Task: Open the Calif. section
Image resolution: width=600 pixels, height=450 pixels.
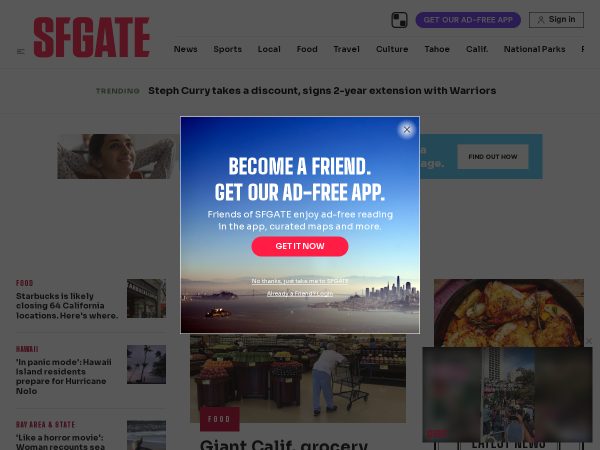Action: pyautogui.click(x=477, y=49)
